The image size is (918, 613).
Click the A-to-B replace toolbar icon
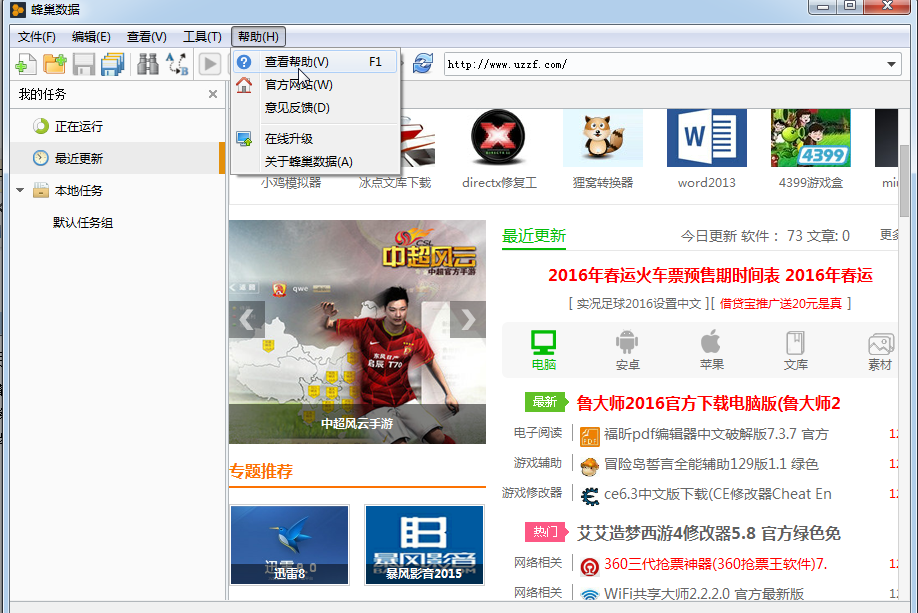(176, 64)
